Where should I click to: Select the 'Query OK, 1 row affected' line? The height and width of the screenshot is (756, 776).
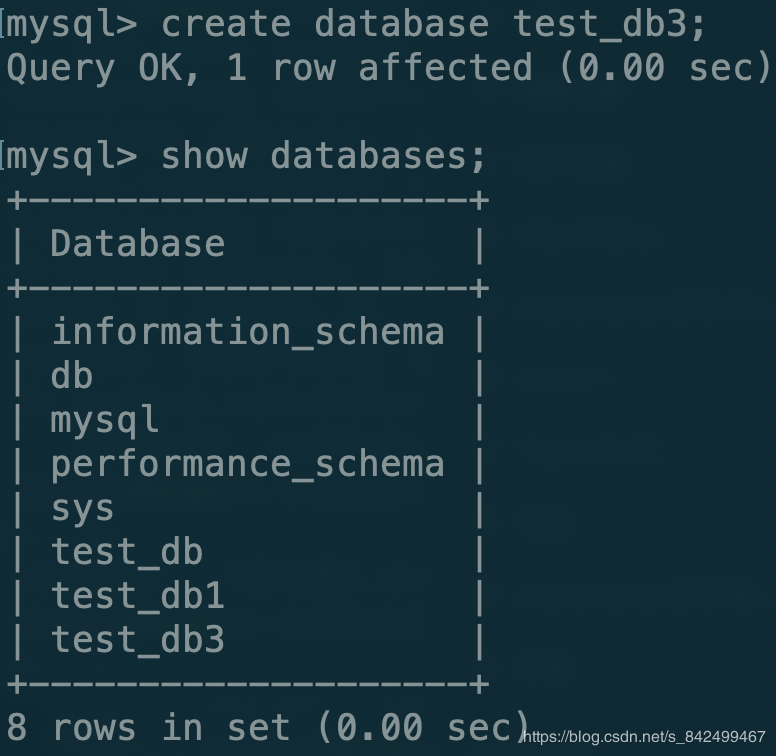270,68
